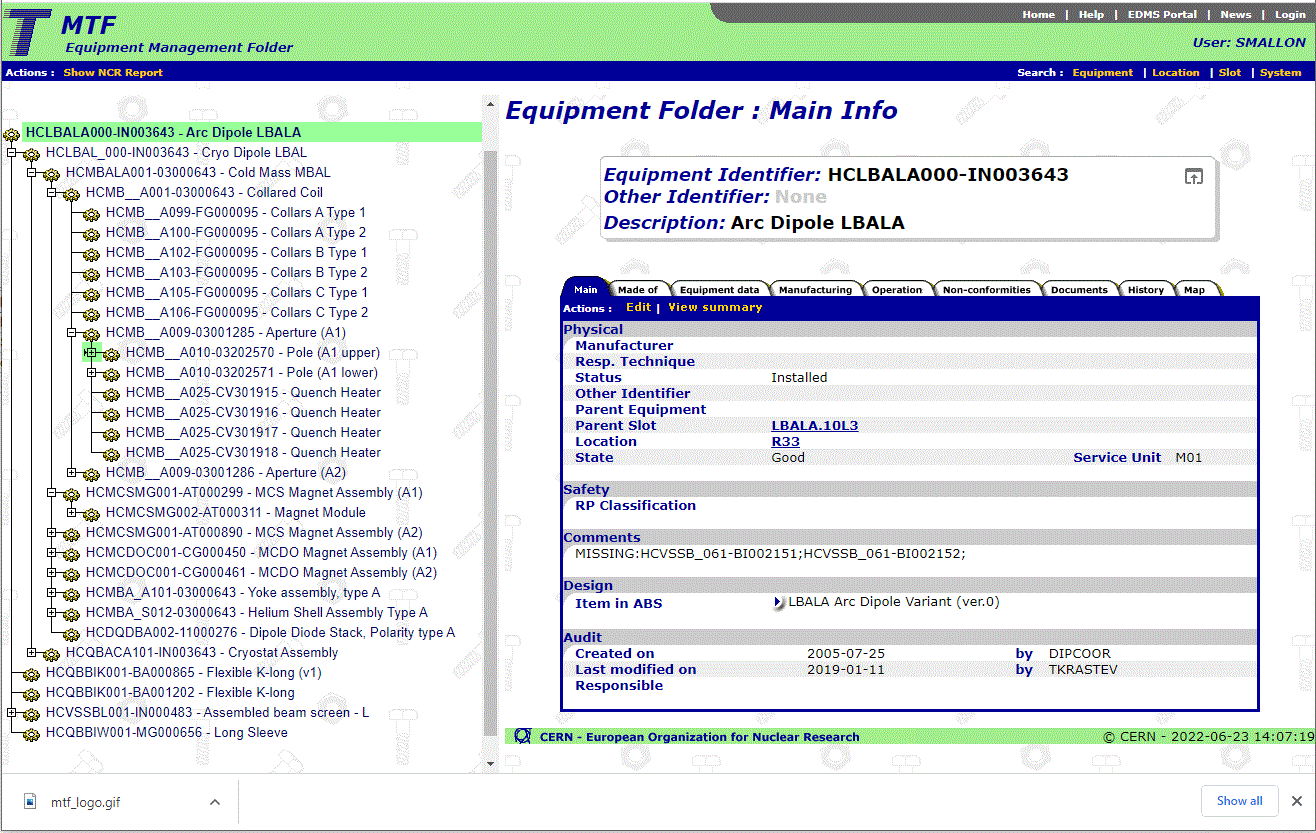Click the Edit action link
The width and height of the screenshot is (1316, 833).
point(638,307)
